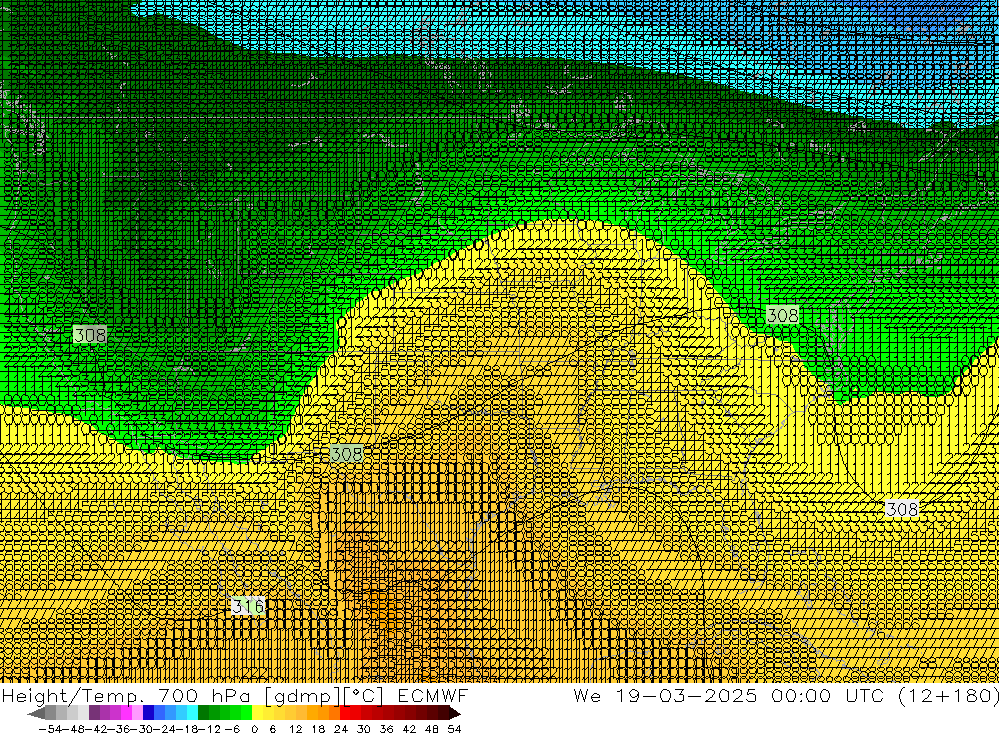The height and width of the screenshot is (733, 1000).
Task: Click the 30 legend scale value
Action: [364, 729]
